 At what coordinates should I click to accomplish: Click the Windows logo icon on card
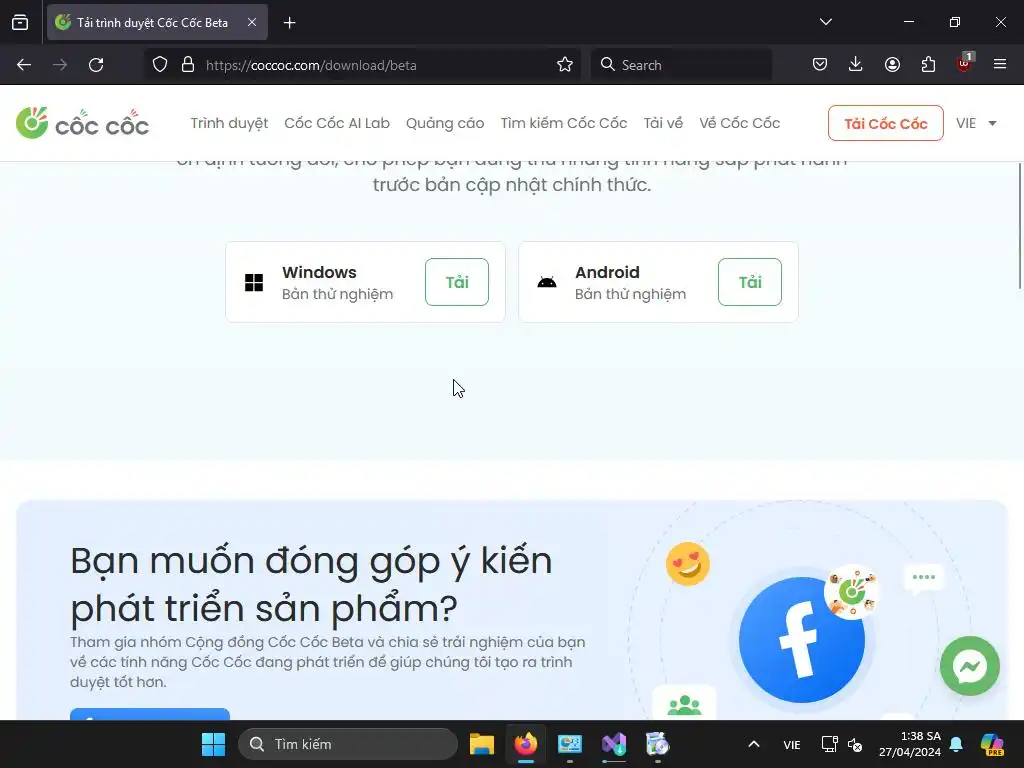(254, 282)
